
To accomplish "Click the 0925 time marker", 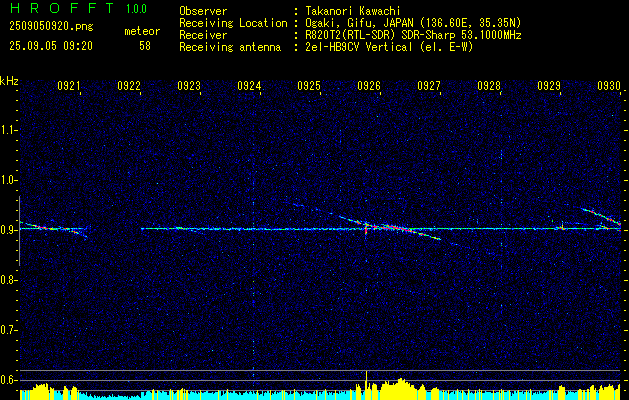I will pos(309,85).
